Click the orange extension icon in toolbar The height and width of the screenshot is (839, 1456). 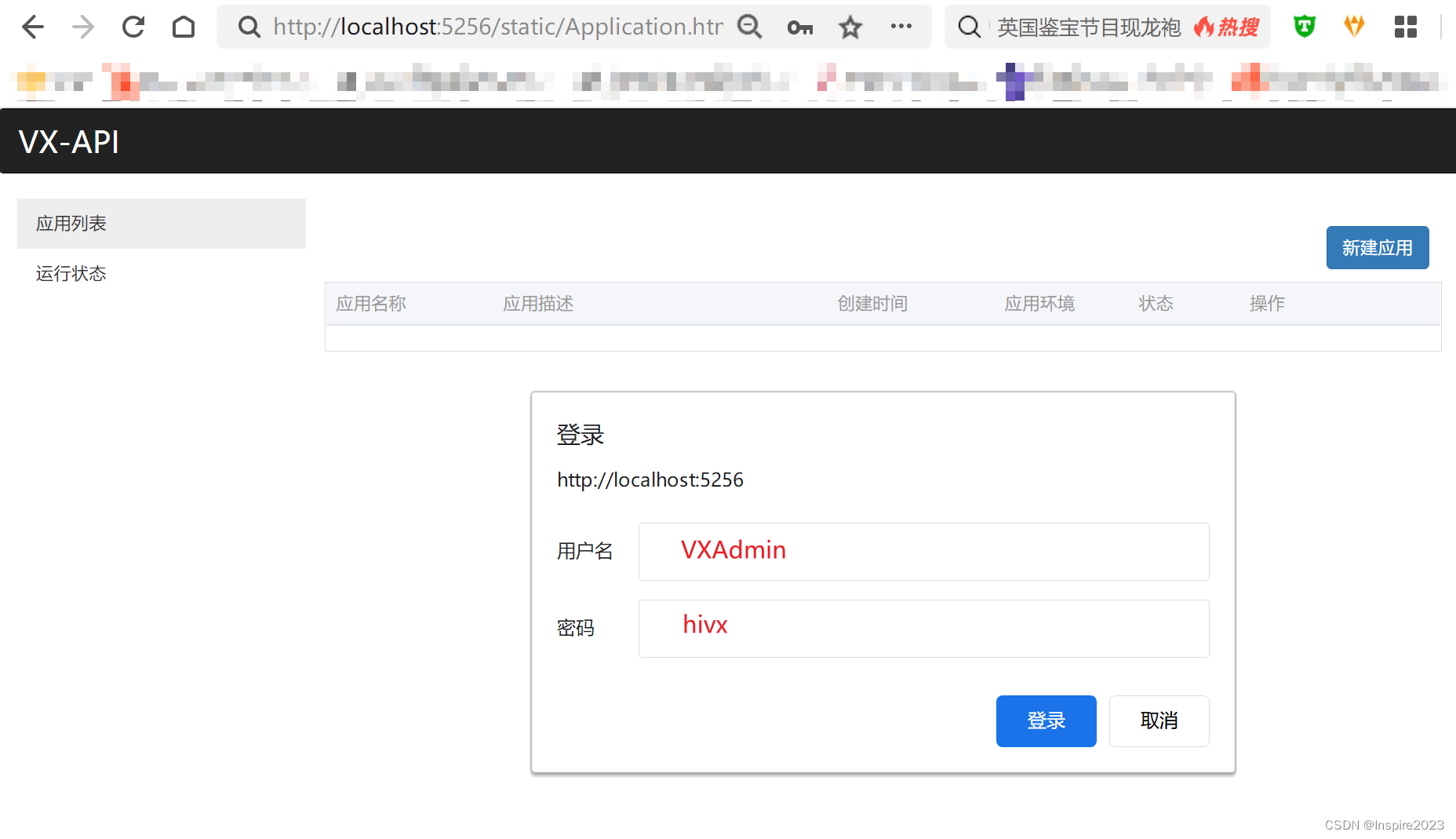pyautogui.click(x=1355, y=27)
